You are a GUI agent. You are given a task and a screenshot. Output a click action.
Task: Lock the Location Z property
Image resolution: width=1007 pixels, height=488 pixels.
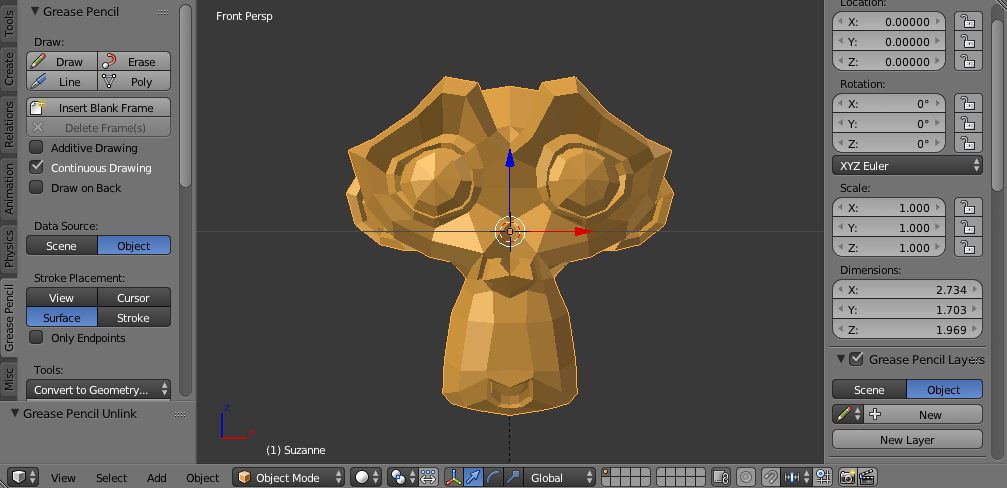coord(967,62)
